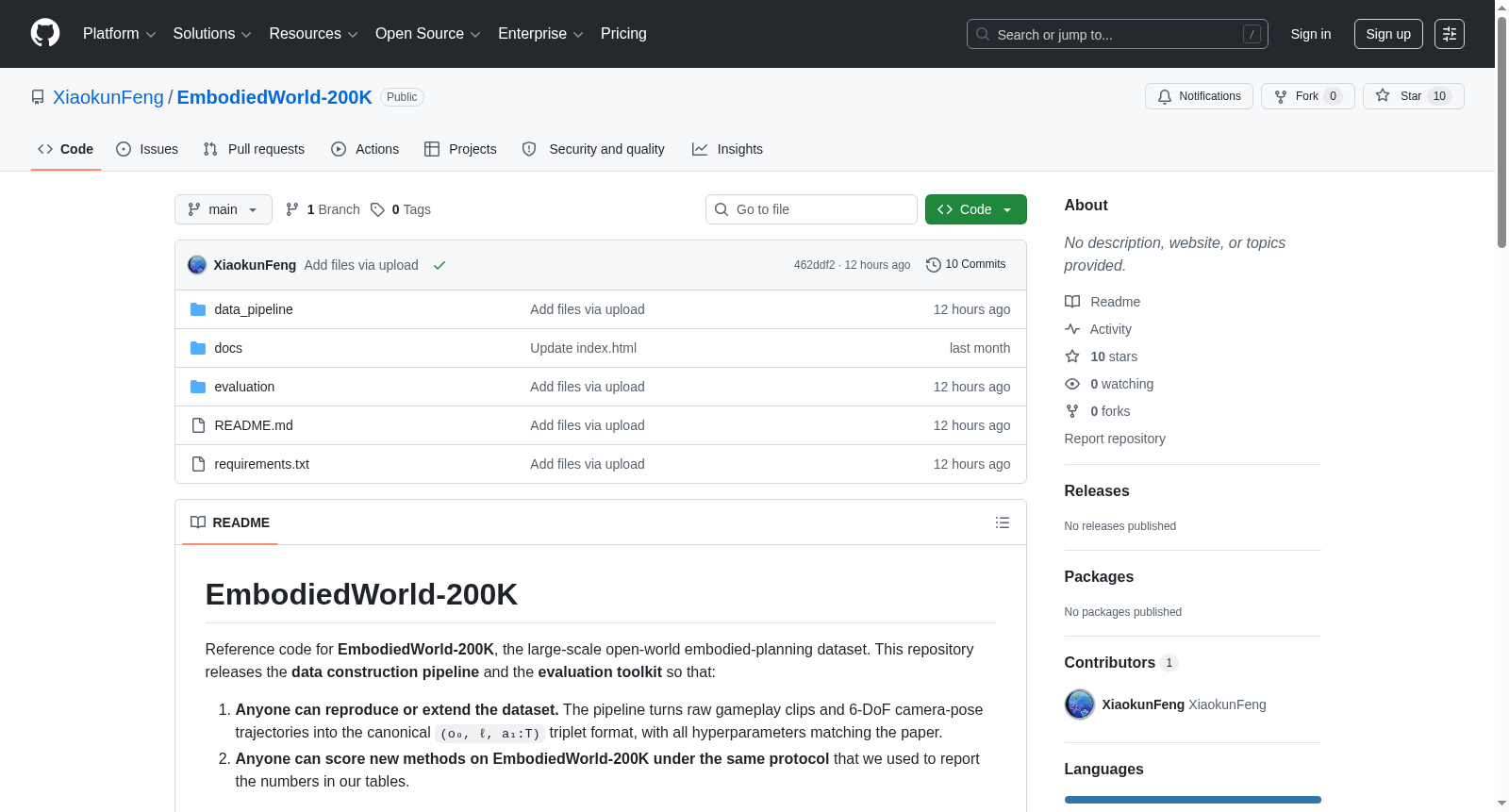The height and width of the screenshot is (812, 1509).
Task: Click the Sign up button
Action: [1388, 34]
